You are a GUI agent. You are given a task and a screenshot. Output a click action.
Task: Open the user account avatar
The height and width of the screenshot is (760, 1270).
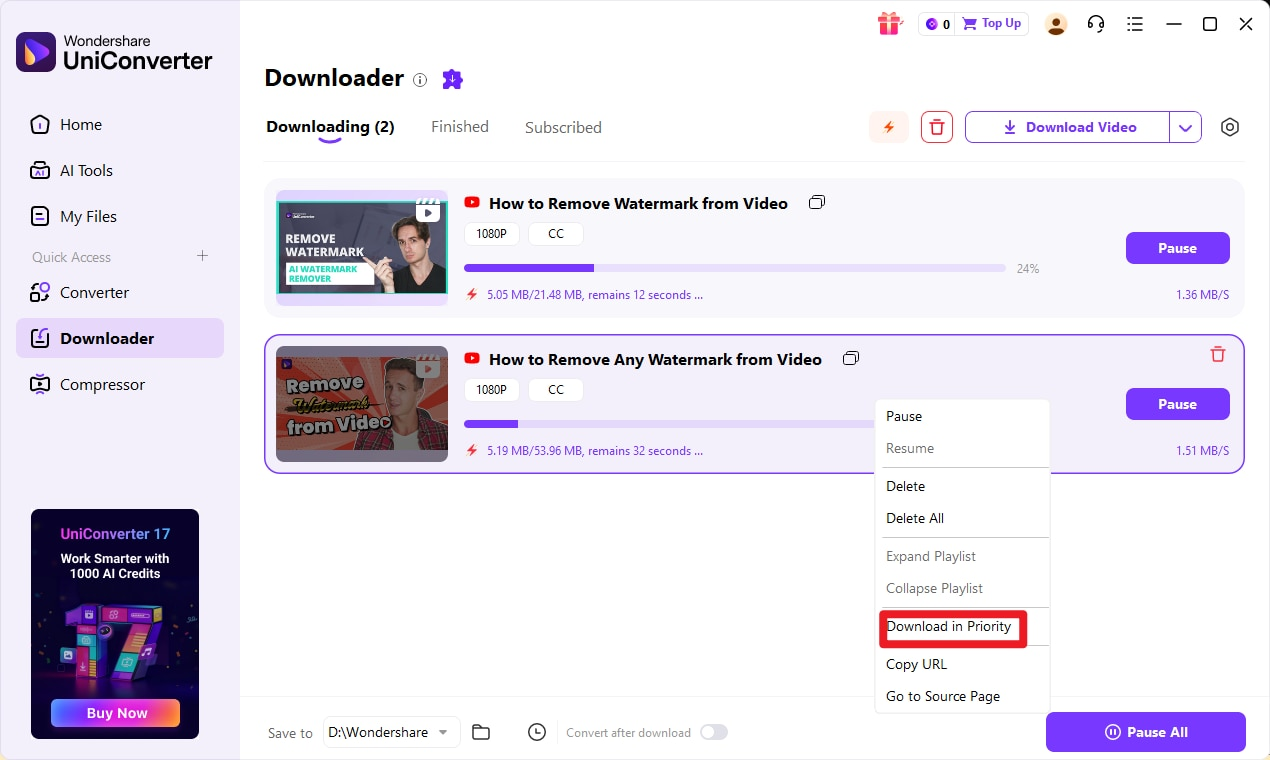[1056, 24]
